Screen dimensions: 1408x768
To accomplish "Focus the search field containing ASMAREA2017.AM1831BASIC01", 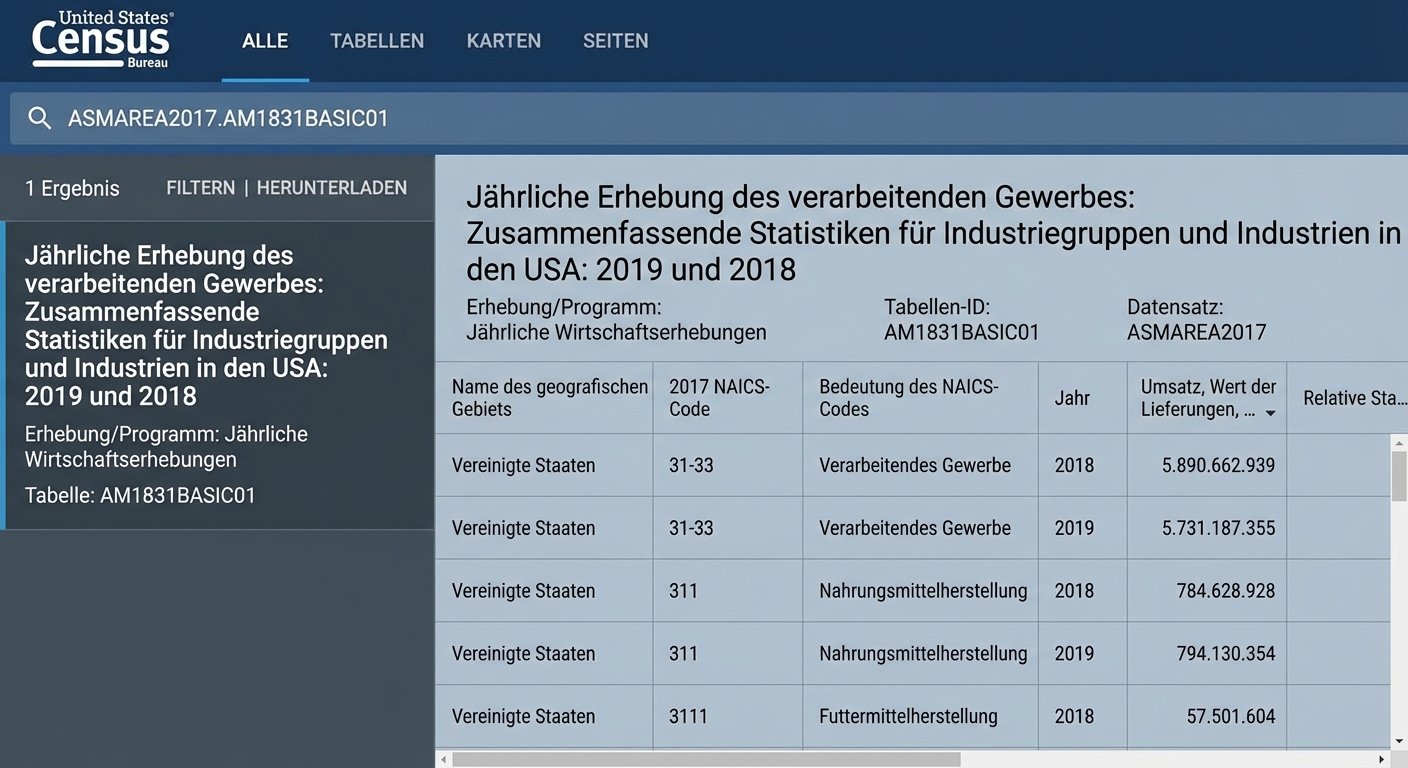I will tap(700, 118).
